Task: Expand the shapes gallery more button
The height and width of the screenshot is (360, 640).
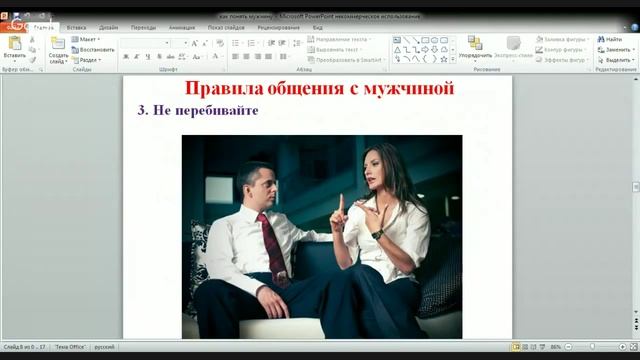Action: (x=453, y=60)
